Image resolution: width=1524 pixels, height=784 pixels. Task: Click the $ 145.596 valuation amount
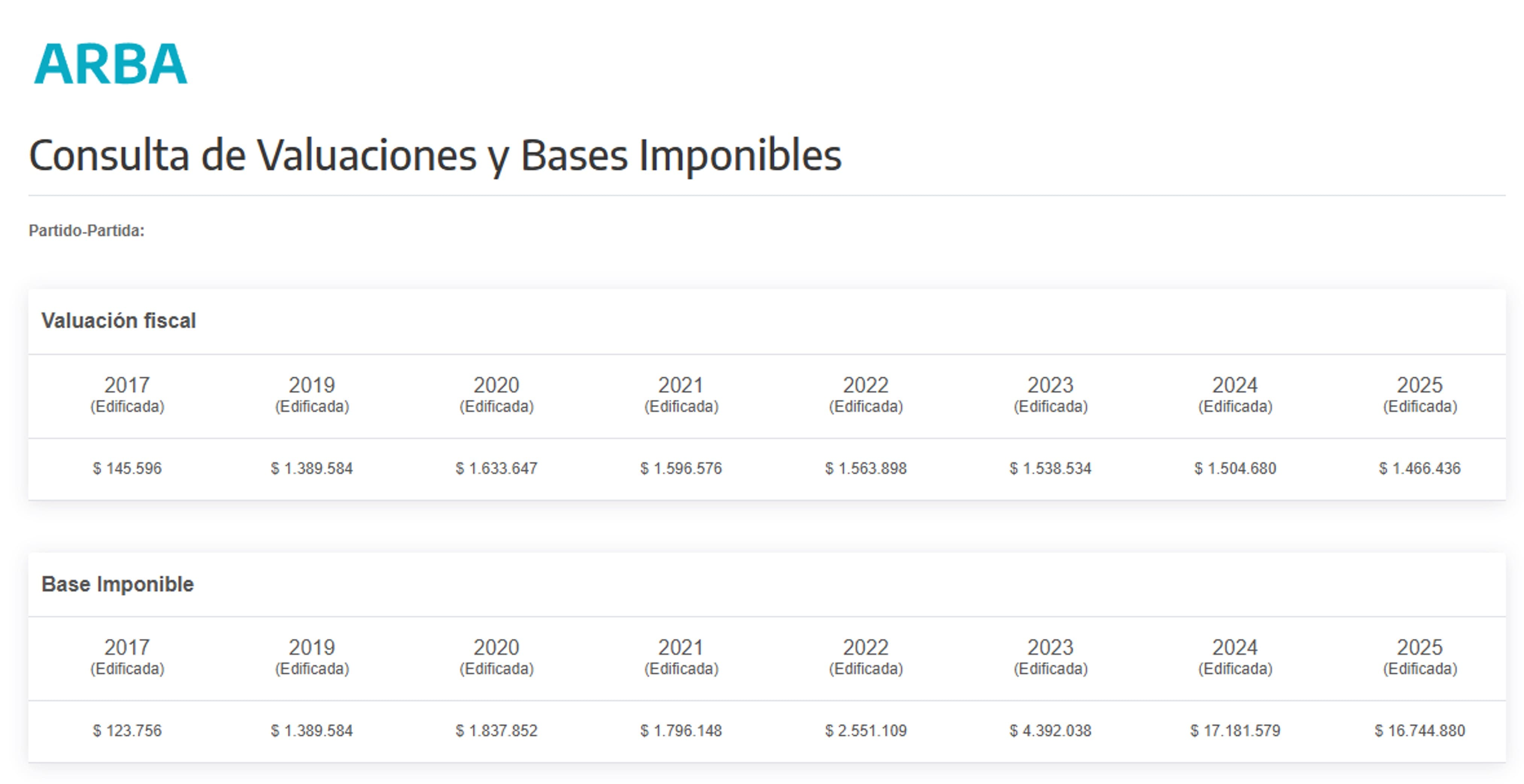pos(127,468)
